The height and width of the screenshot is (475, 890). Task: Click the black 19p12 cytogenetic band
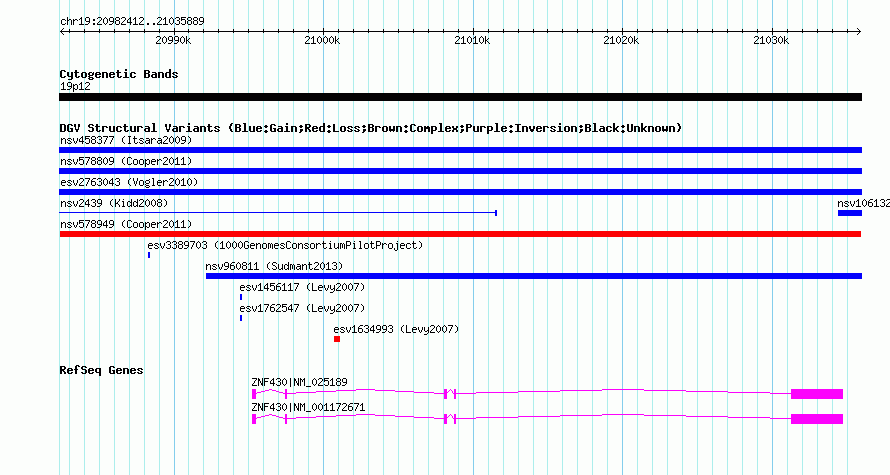coord(460,97)
